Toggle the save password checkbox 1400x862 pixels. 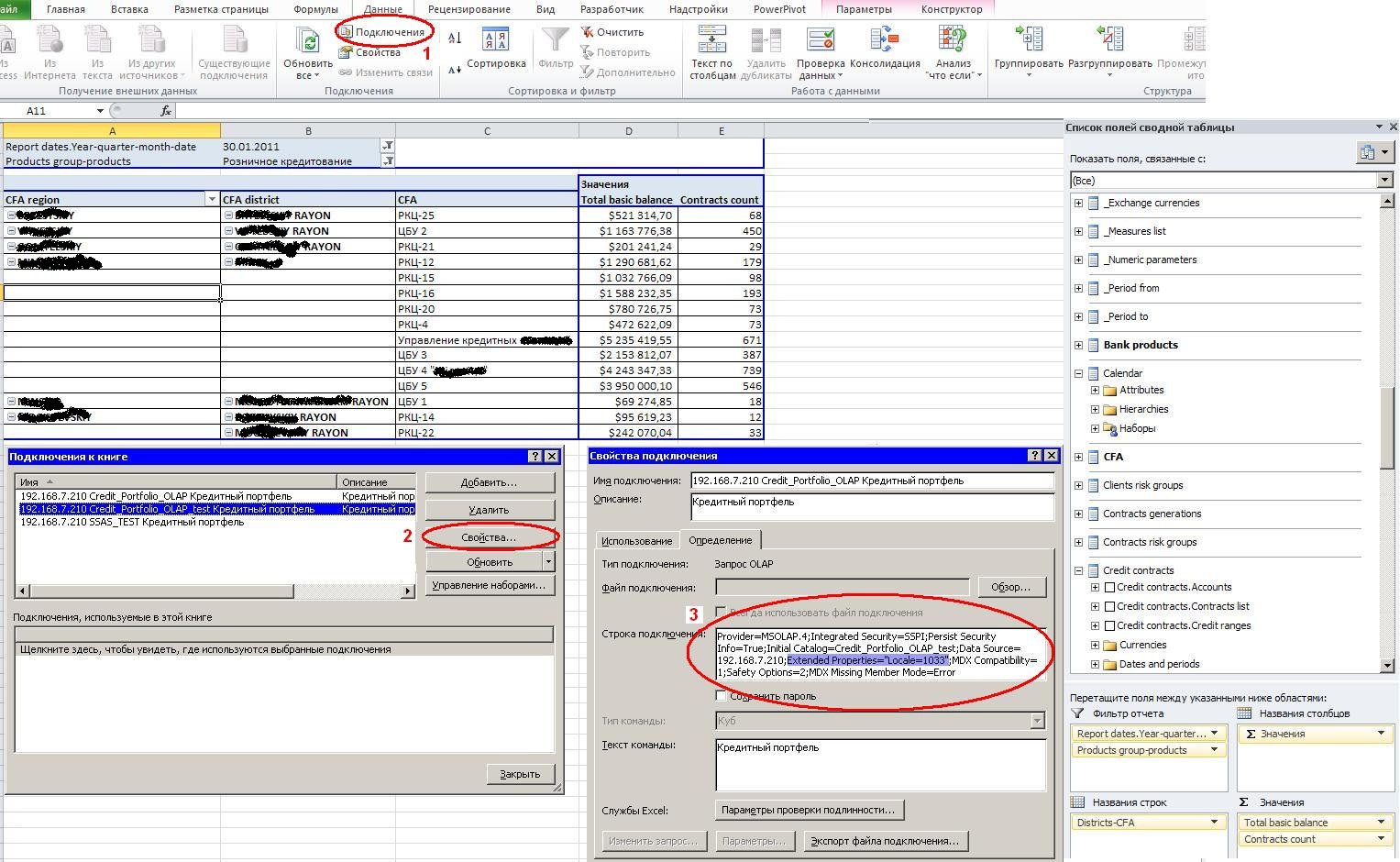721,696
